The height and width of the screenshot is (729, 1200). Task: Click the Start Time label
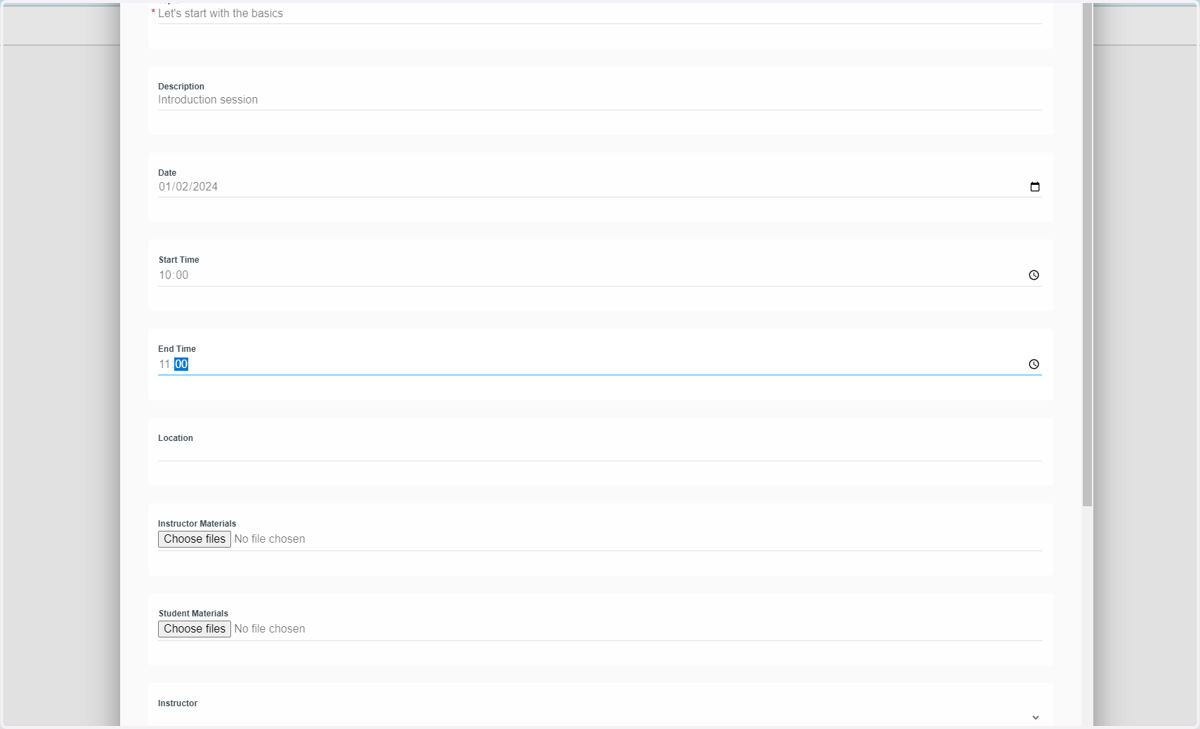point(179,260)
